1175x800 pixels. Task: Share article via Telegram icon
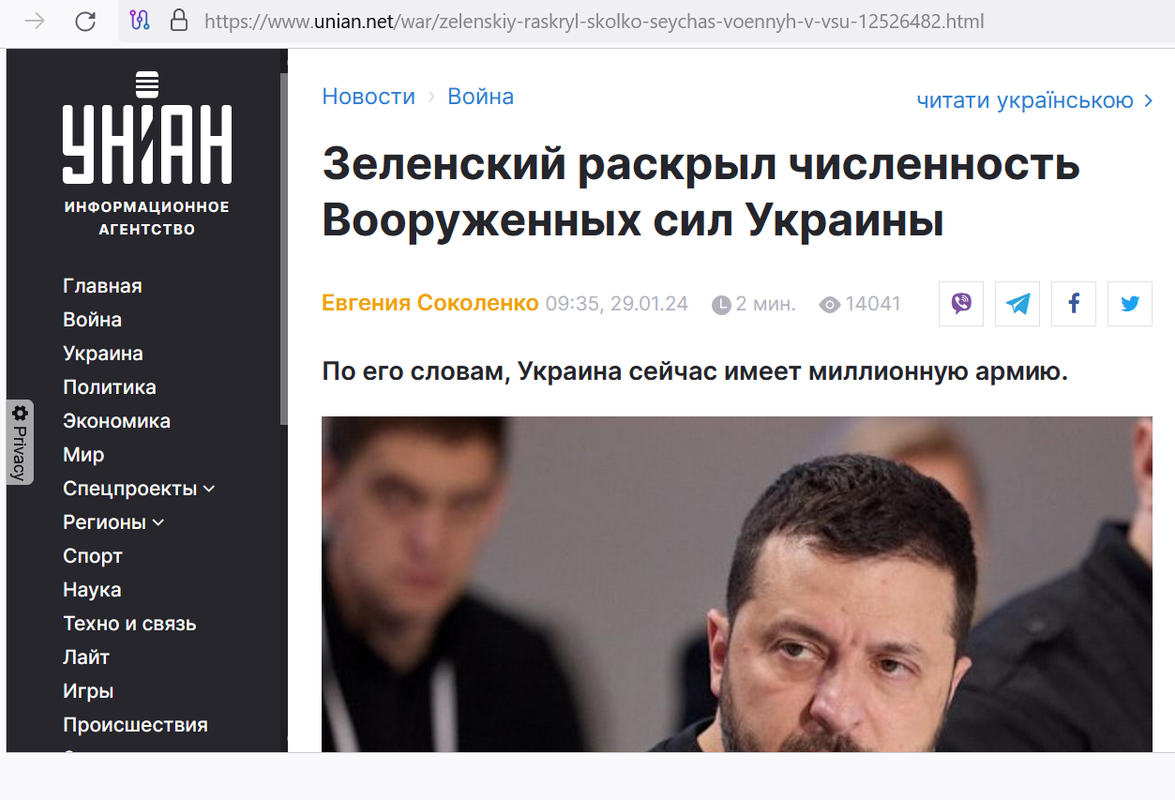(x=1017, y=303)
